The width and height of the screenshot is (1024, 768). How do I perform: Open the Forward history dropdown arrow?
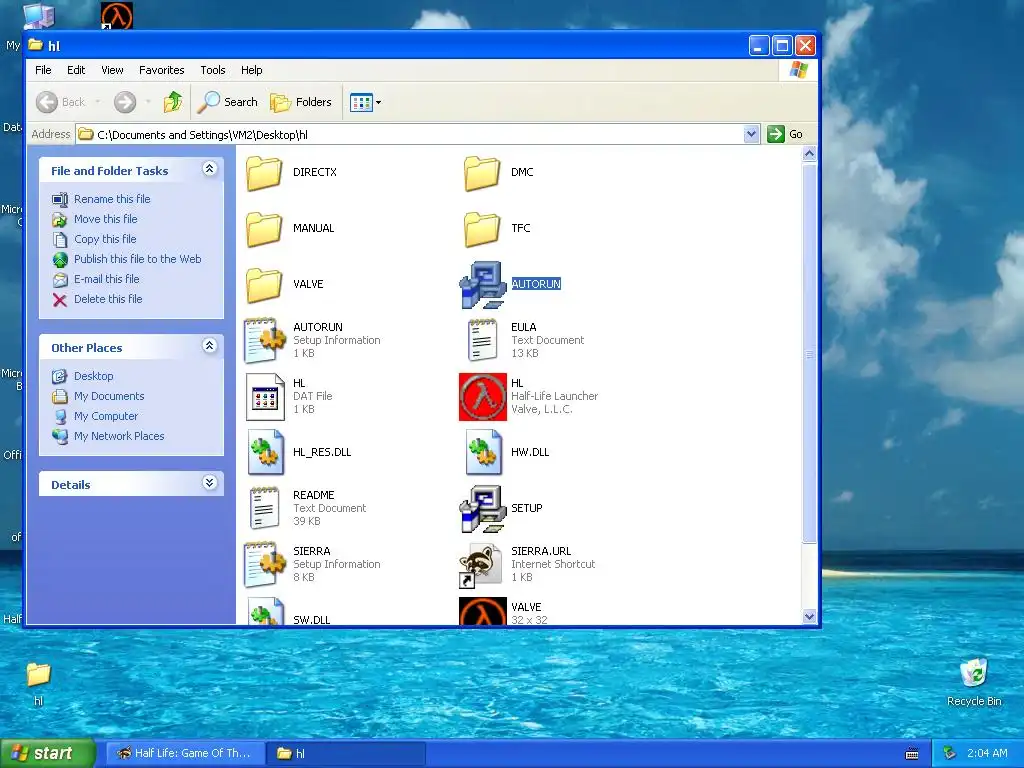(148, 102)
